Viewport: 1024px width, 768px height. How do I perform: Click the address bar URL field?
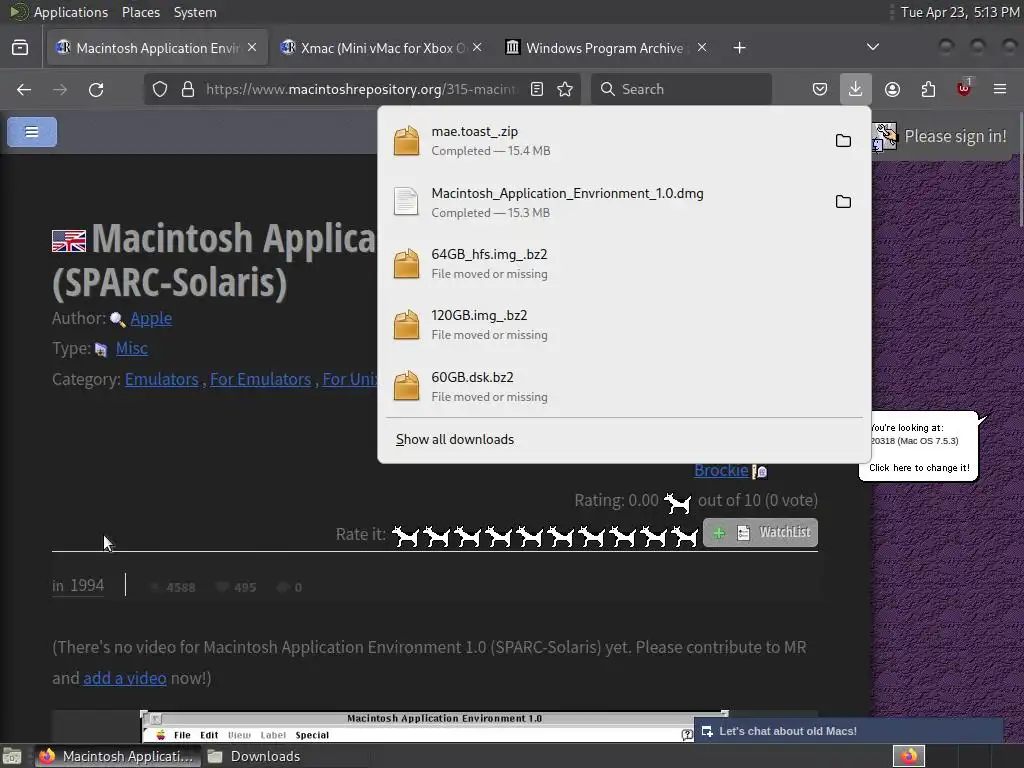[x=362, y=89]
